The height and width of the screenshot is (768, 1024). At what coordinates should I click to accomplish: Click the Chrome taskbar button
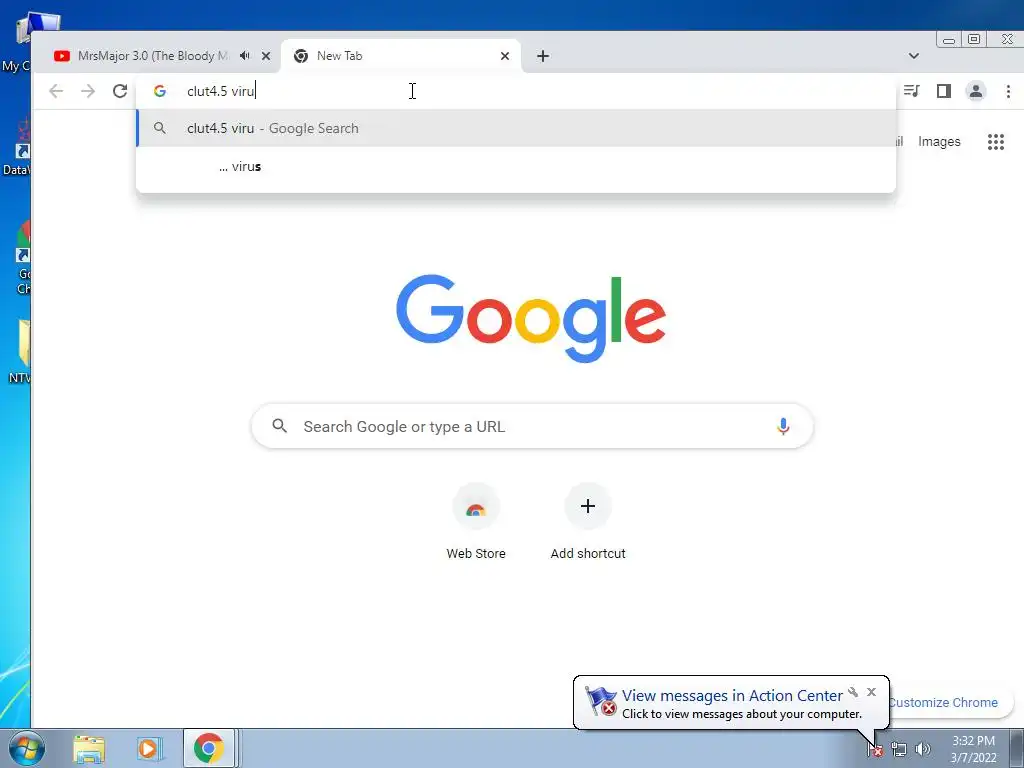[x=209, y=748]
